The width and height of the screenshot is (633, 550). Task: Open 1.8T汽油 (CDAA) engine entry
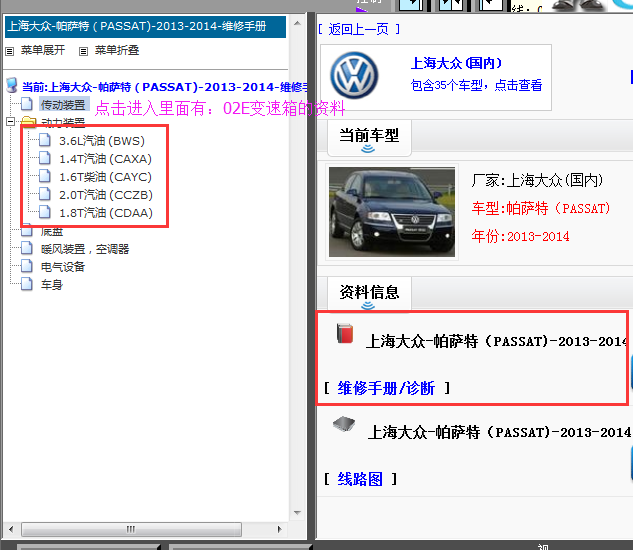106,213
